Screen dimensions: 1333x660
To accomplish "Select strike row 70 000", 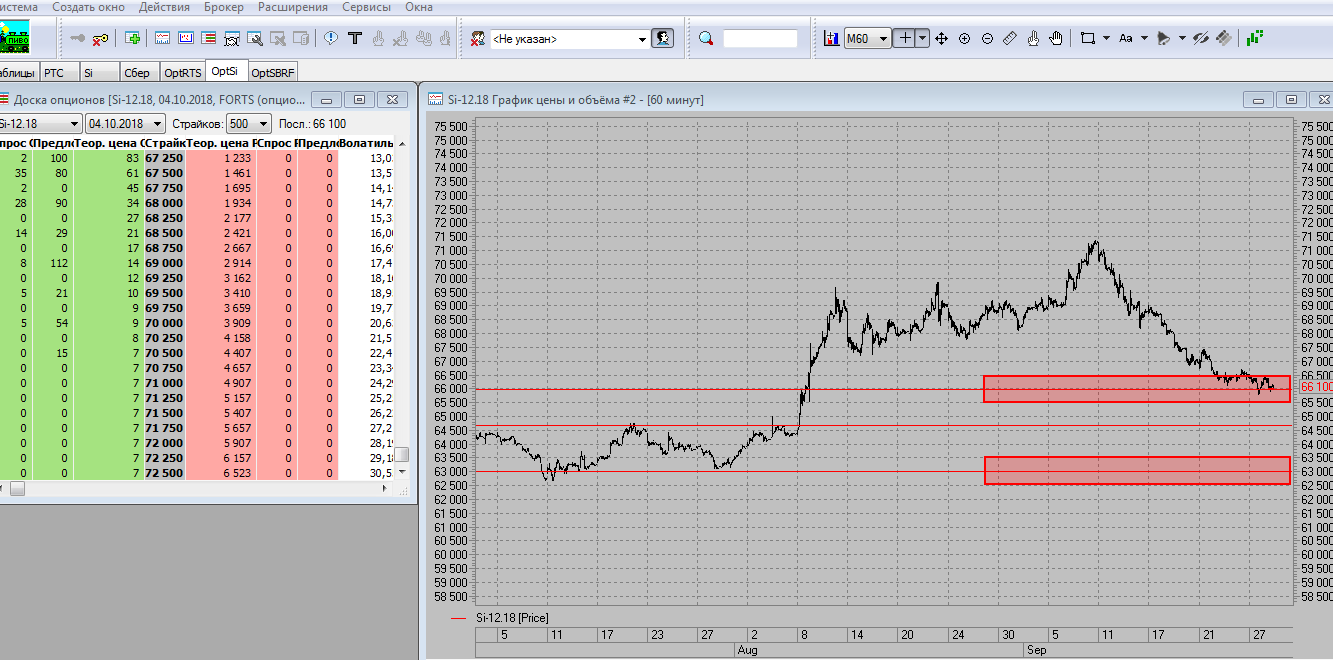I will point(197,324).
